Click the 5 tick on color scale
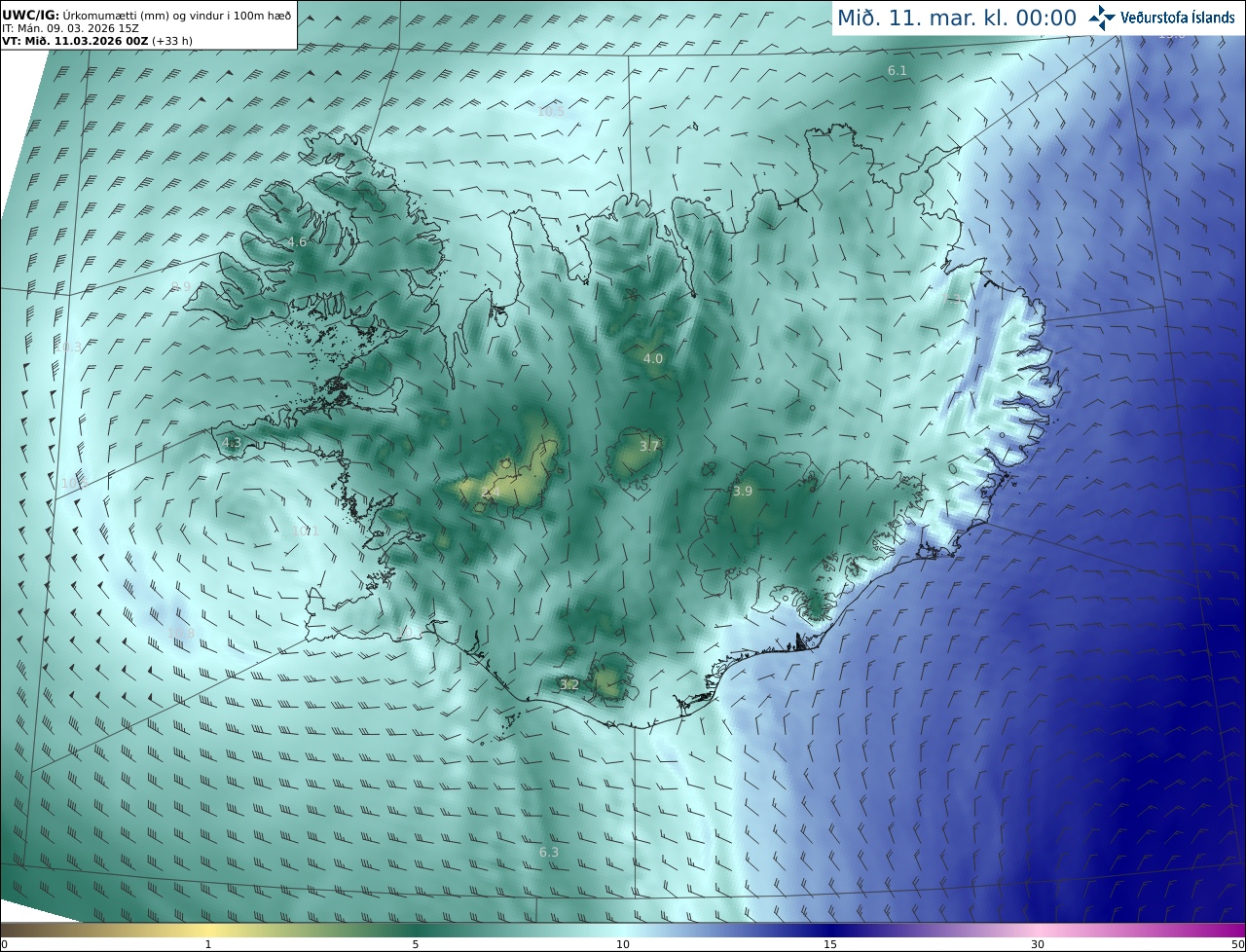 416,944
